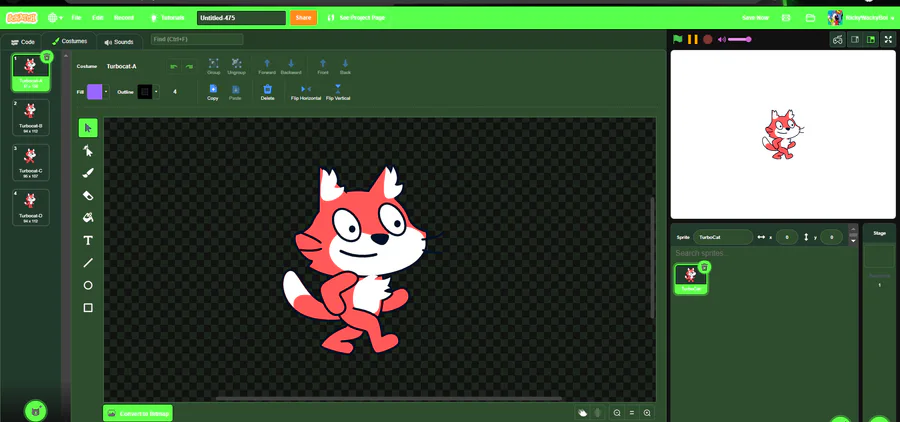This screenshot has height=422, width=900.
Task: Pause the project
Action: (x=693, y=40)
